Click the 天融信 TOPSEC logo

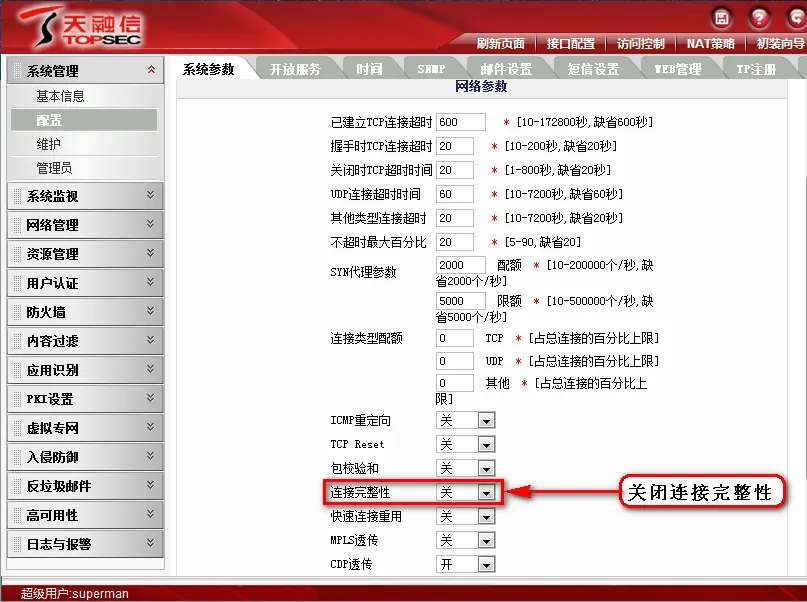pyautogui.click(x=81, y=27)
